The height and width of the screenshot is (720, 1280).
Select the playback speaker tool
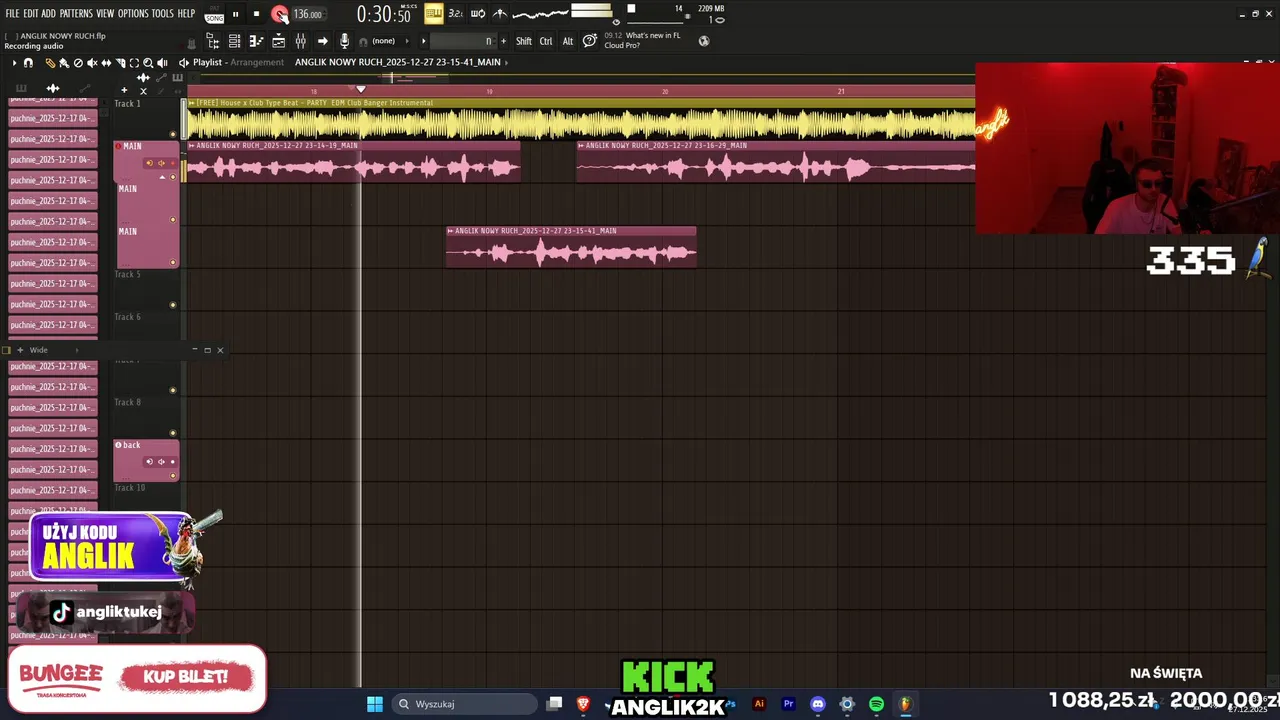[162, 63]
